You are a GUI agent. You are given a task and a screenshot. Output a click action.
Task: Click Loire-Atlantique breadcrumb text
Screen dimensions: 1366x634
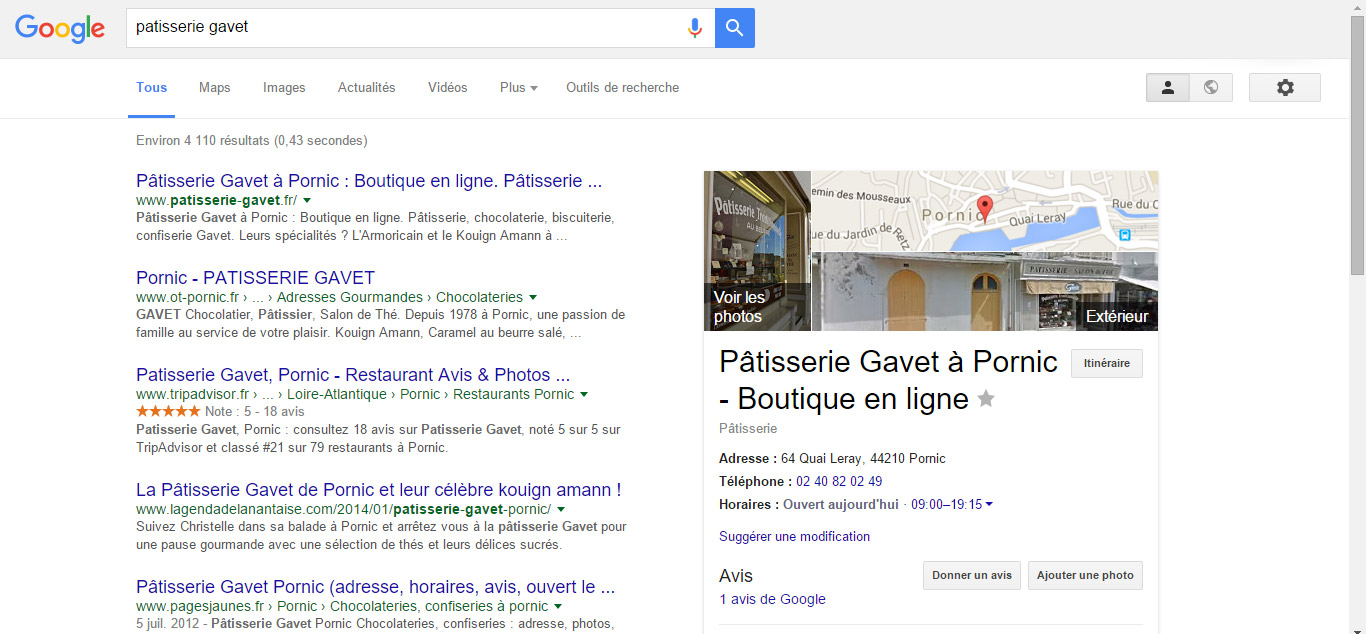click(x=337, y=394)
